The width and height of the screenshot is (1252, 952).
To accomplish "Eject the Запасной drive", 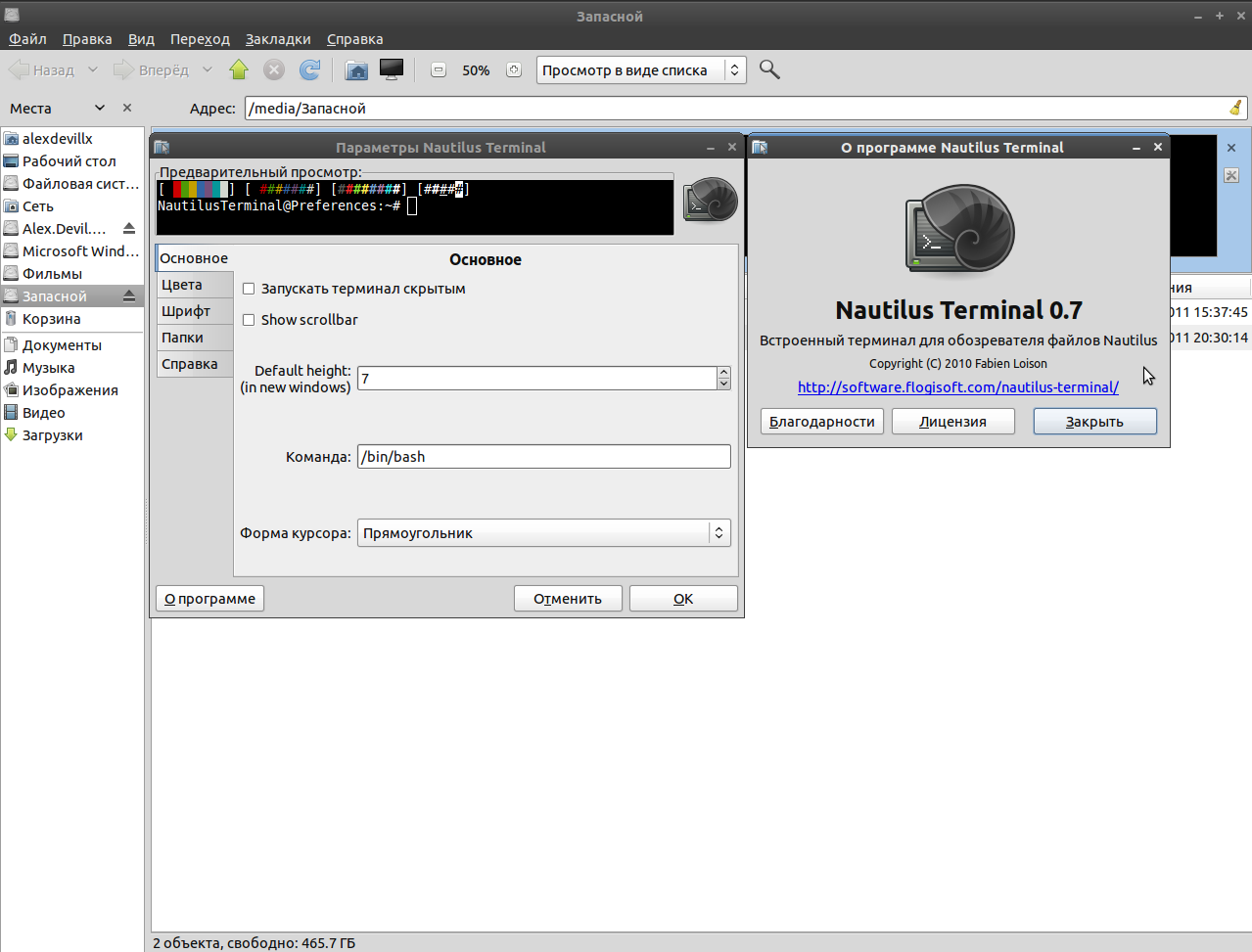I will 129,295.
